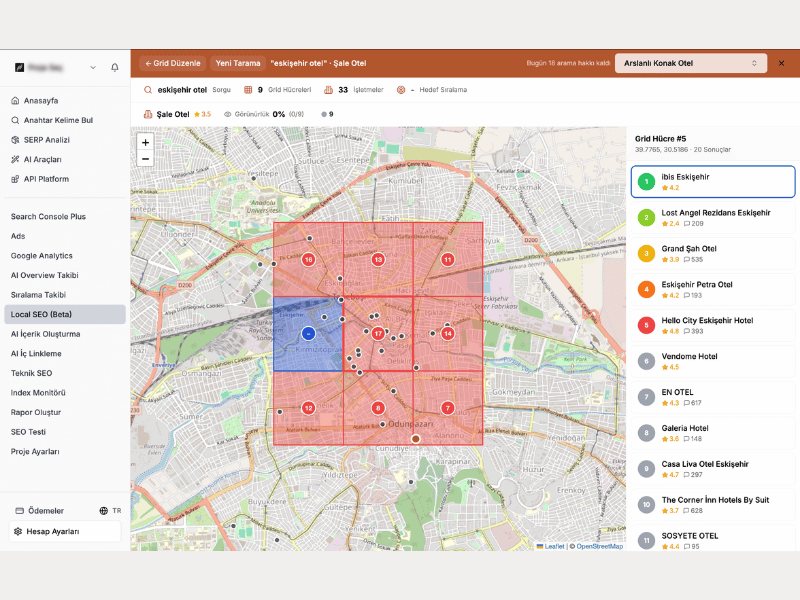
Task: Switch language via TR globe
Action: tap(110, 511)
